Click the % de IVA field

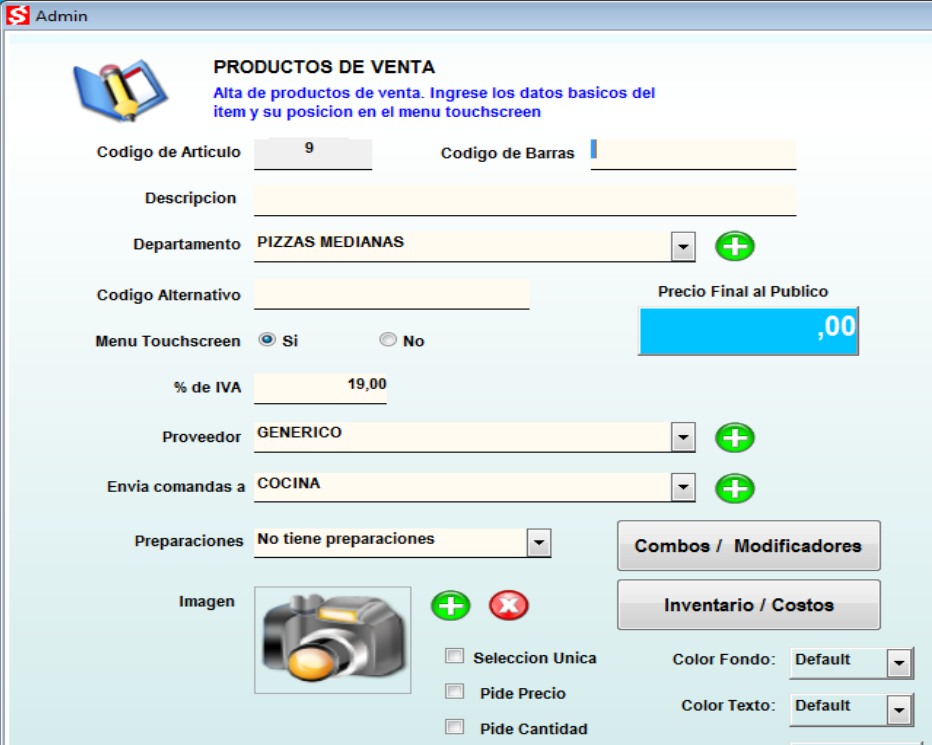coord(320,389)
